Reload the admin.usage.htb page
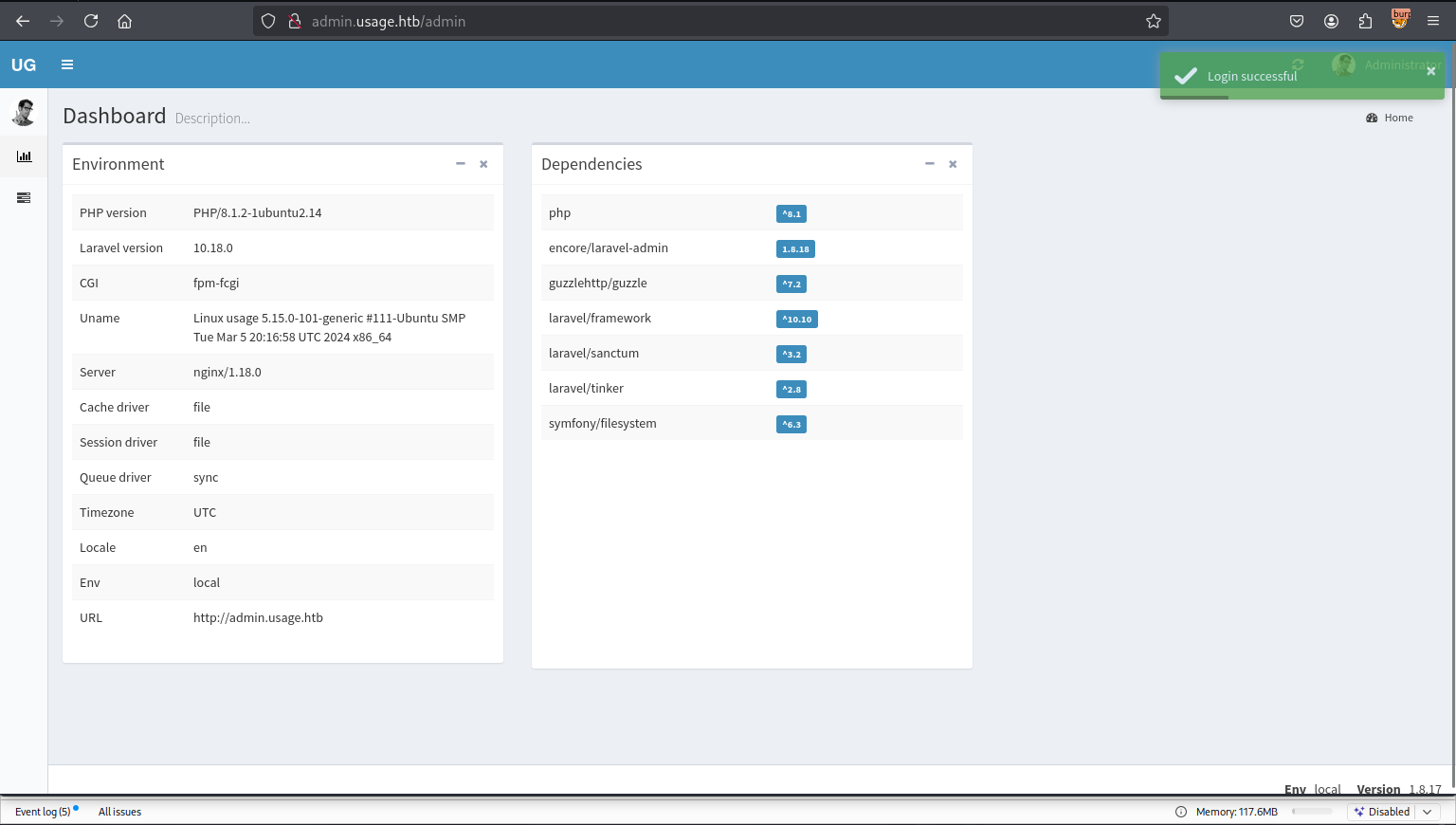 click(91, 21)
